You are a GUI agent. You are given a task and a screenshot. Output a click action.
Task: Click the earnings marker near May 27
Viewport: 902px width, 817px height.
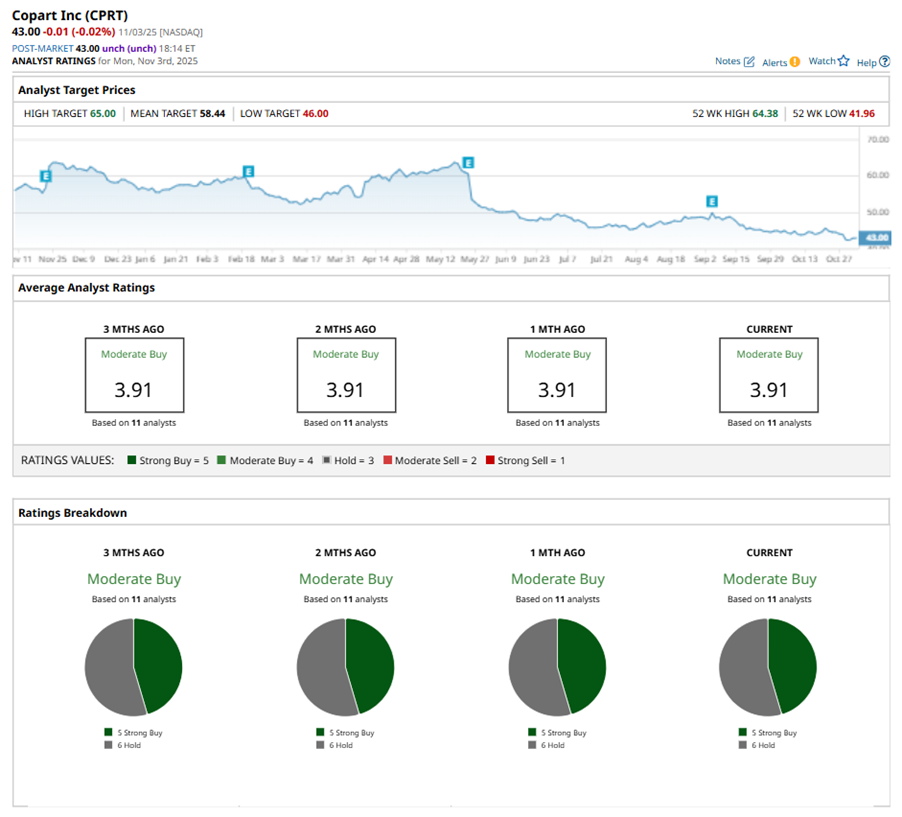point(467,162)
